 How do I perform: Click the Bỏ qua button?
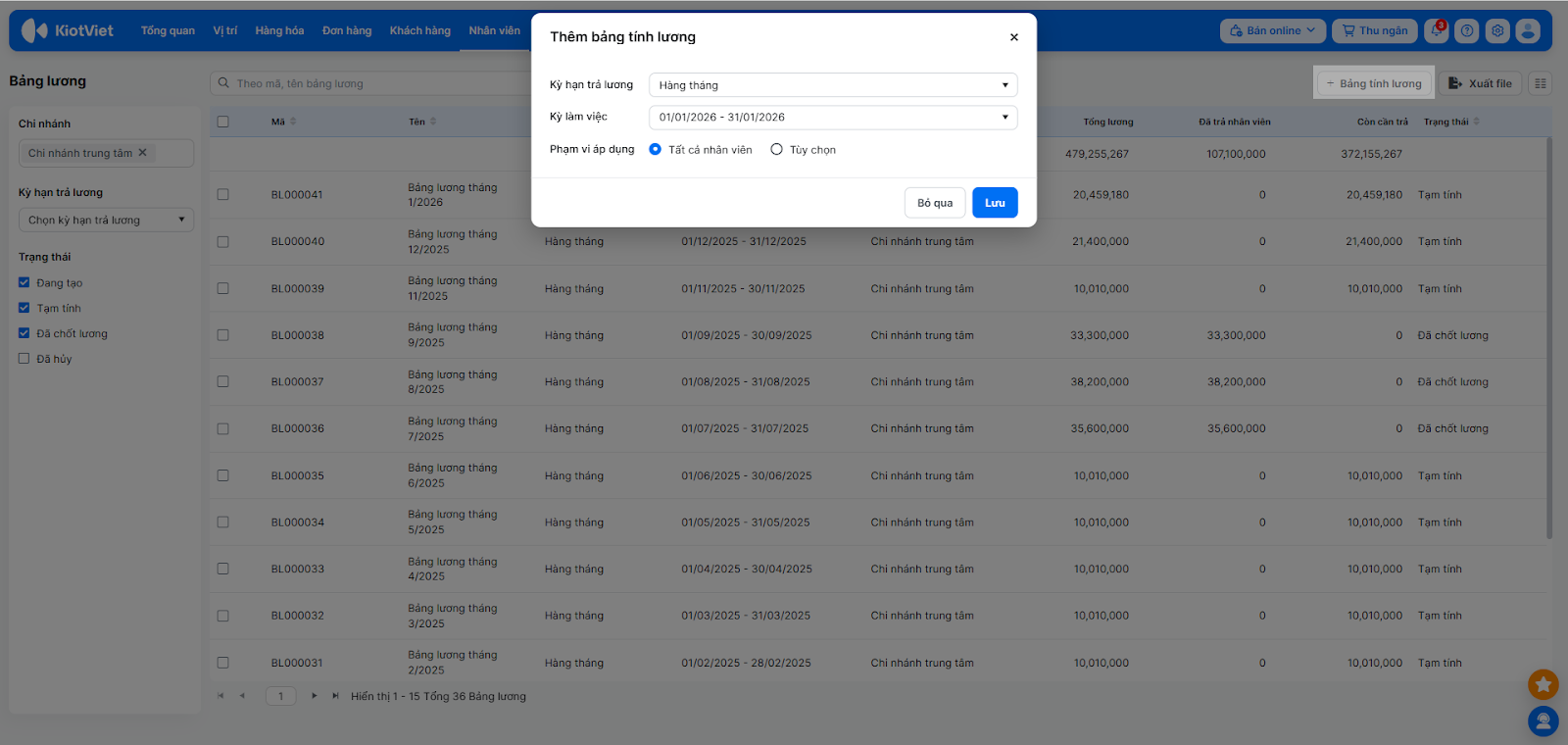click(934, 203)
